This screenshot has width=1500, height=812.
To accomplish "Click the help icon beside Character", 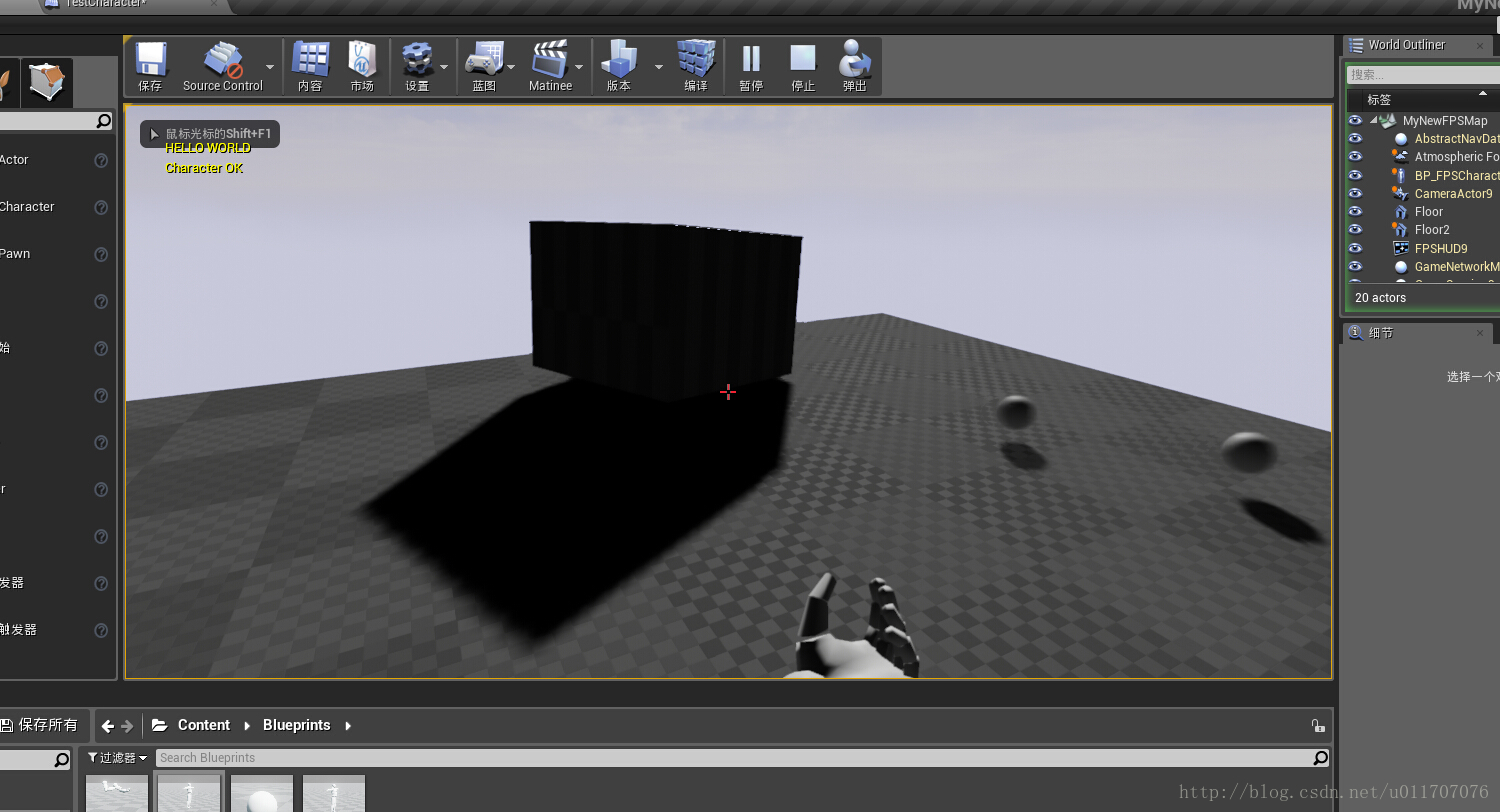I will coord(101,207).
